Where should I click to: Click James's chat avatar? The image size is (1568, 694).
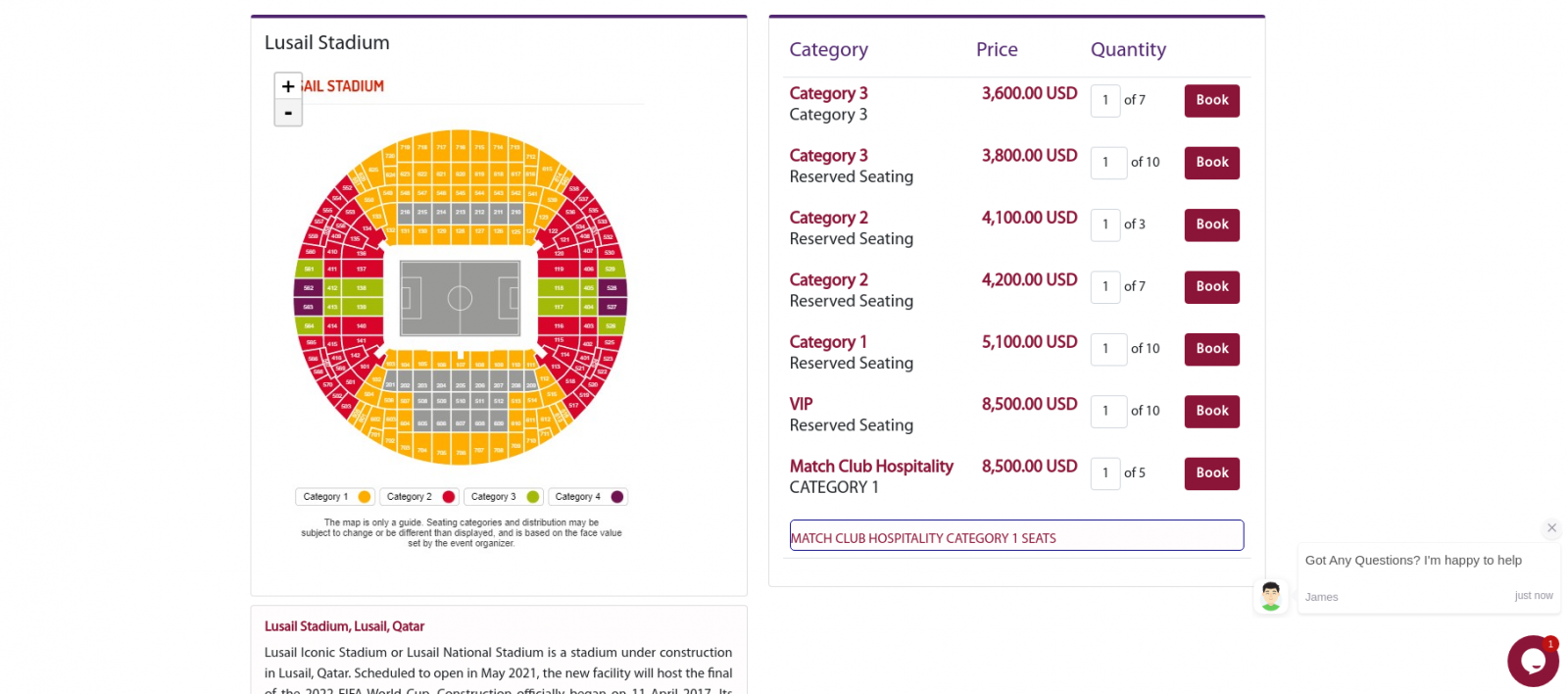(1271, 596)
